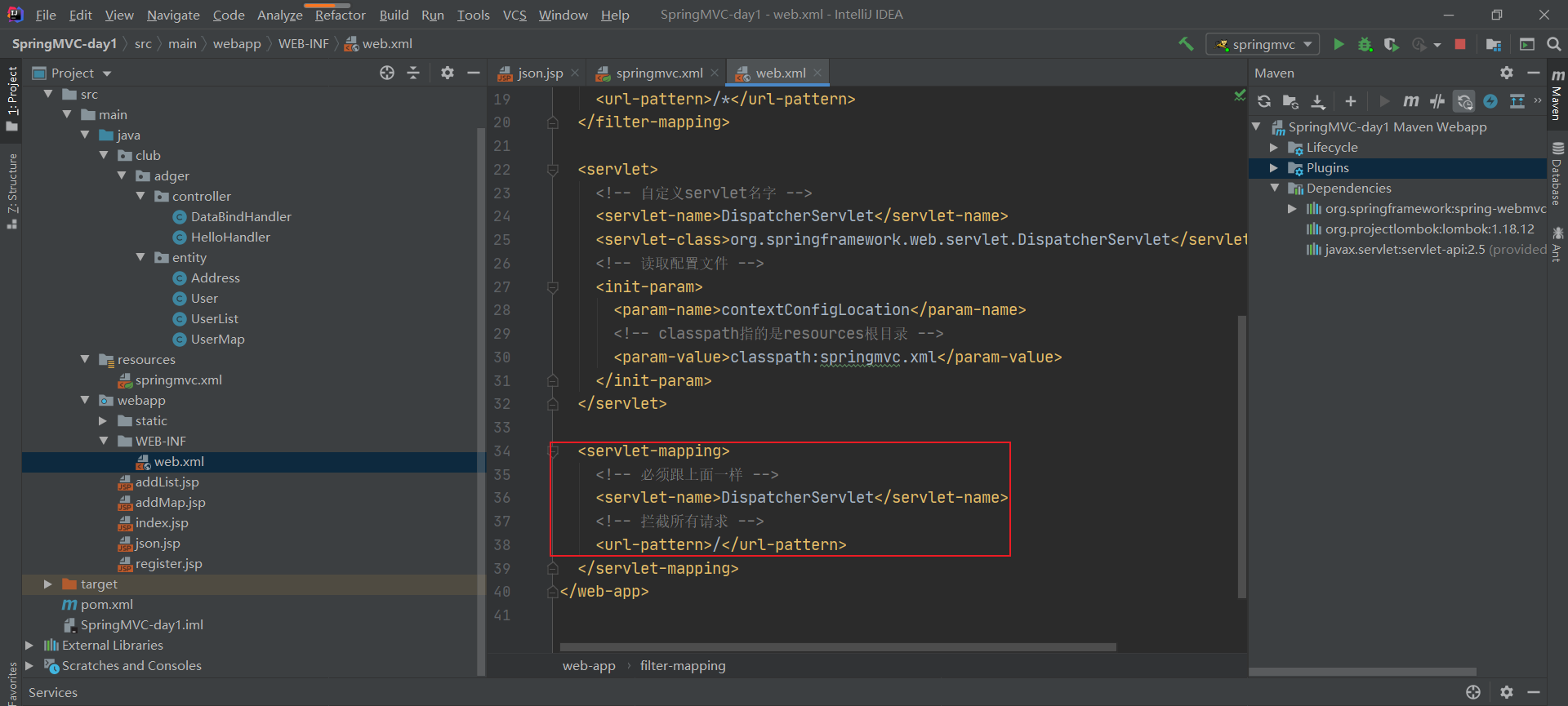Toggle Maven Offline Mode icon
The image size is (1568, 706).
(1437, 101)
